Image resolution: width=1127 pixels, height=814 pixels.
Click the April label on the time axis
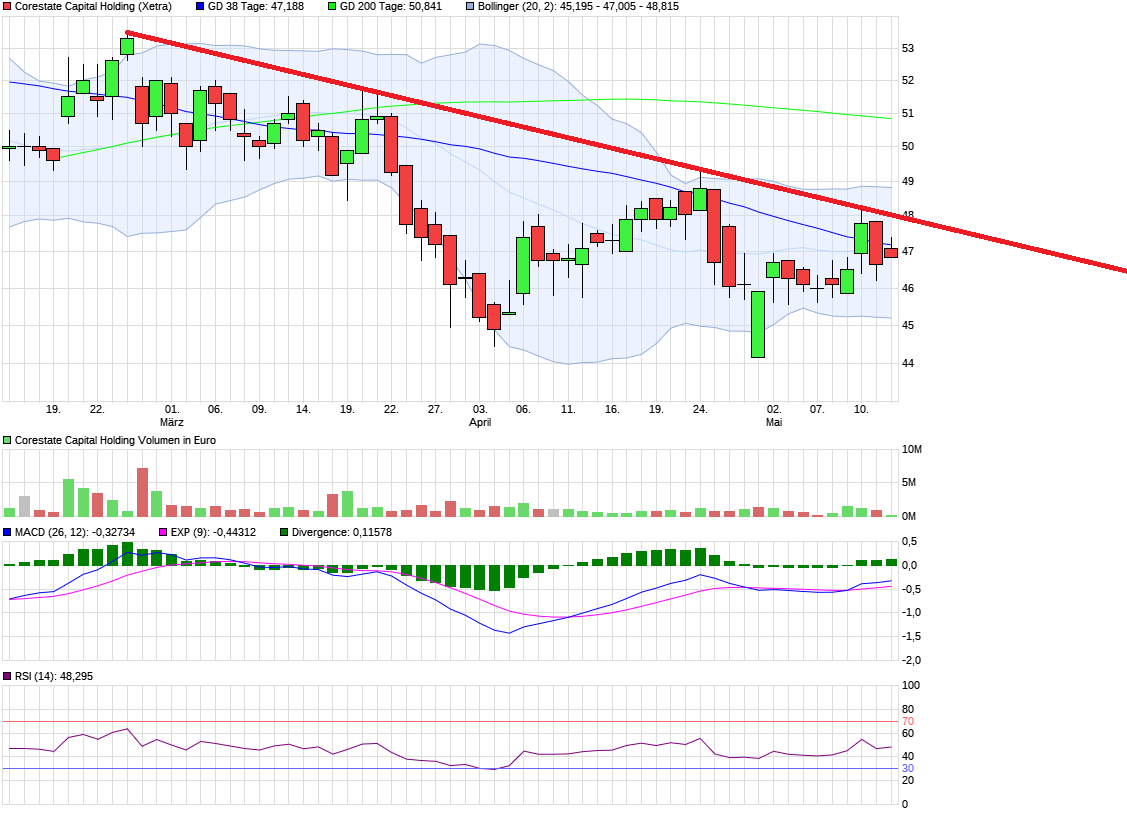click(480, 423)
